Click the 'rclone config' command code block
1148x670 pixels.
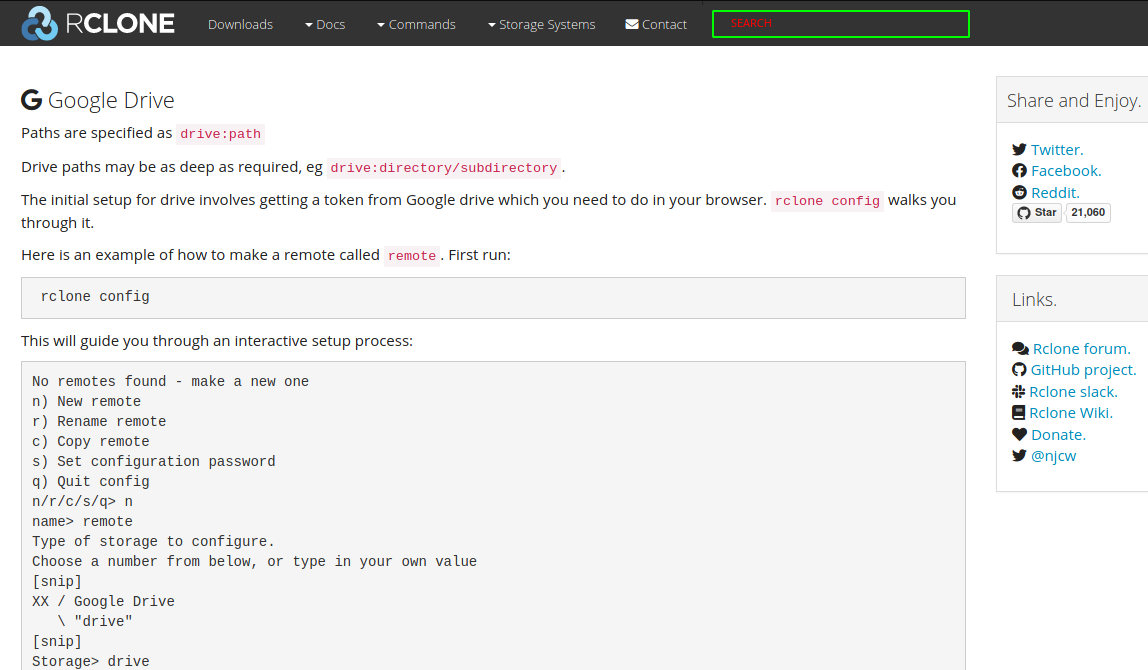tap(493, 298)
